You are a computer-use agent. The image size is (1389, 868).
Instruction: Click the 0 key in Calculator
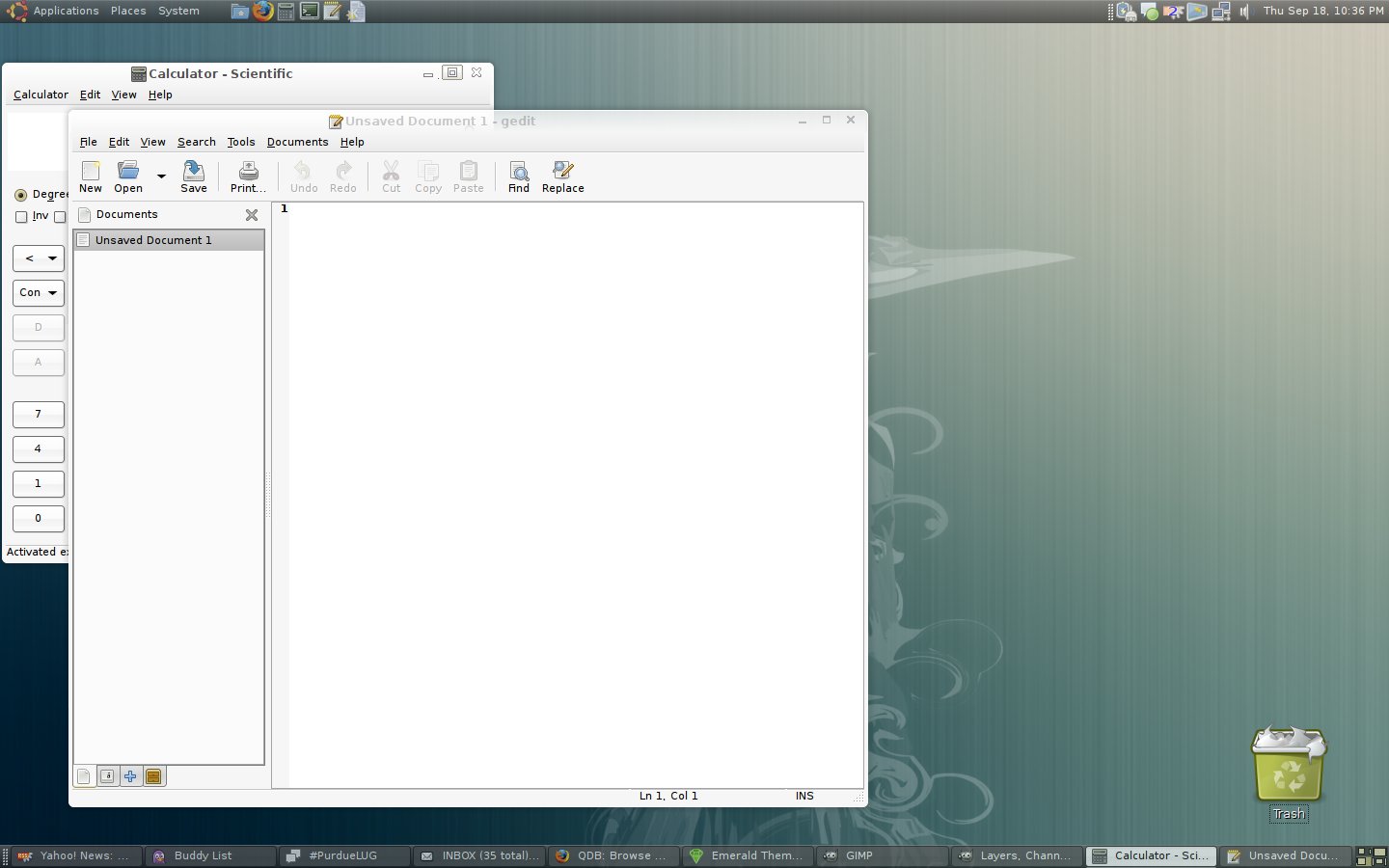pos(39,519)
